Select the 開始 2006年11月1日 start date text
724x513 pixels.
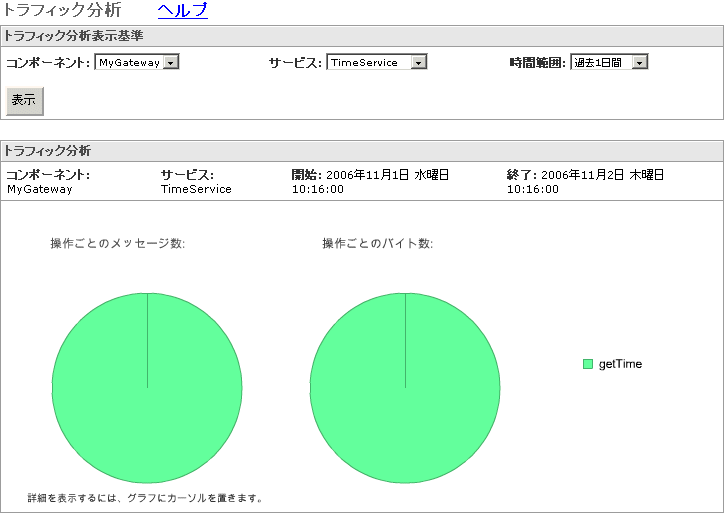coord(370,181)
